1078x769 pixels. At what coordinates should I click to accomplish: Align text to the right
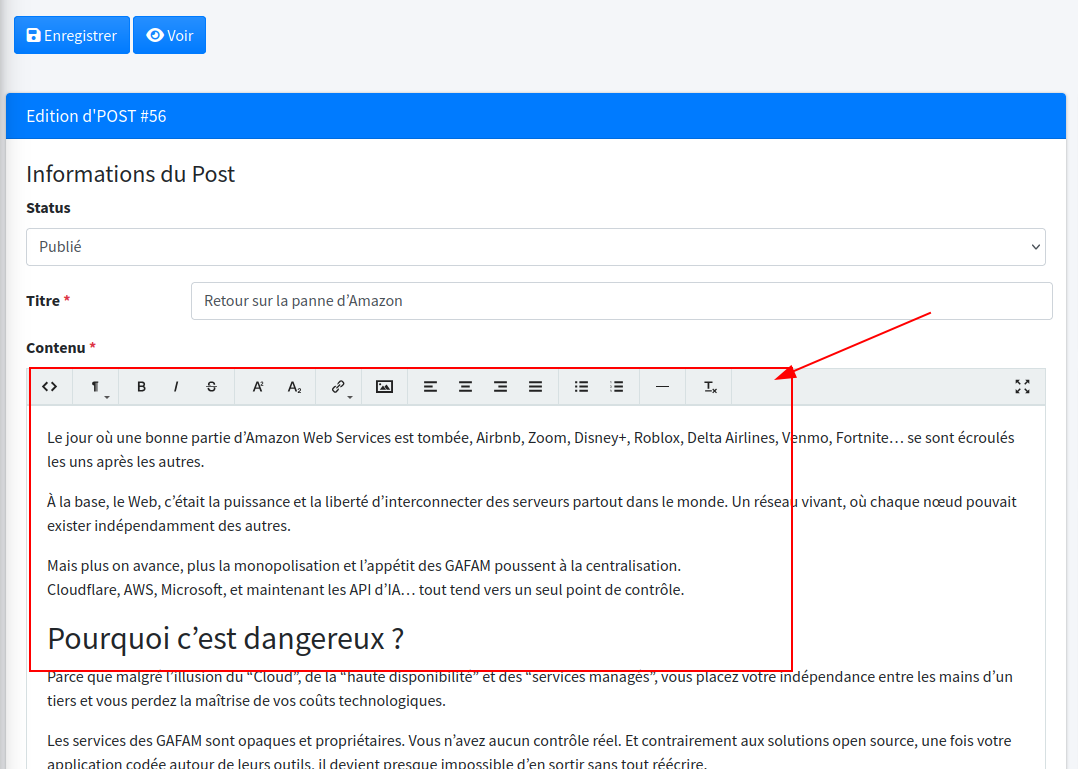500,387
